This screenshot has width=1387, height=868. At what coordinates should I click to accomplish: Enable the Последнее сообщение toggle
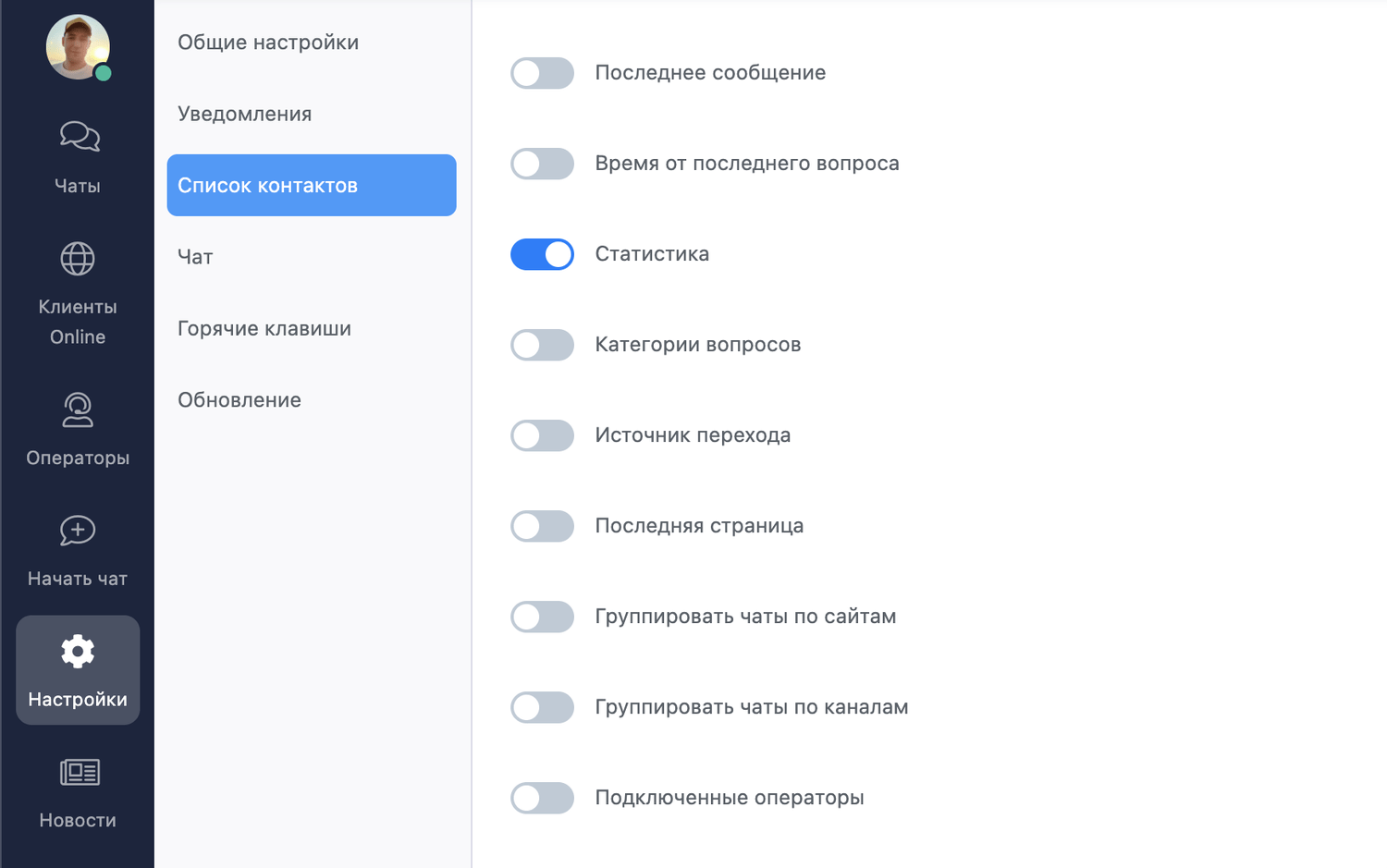pyautogui.click(x=542, y=73)
